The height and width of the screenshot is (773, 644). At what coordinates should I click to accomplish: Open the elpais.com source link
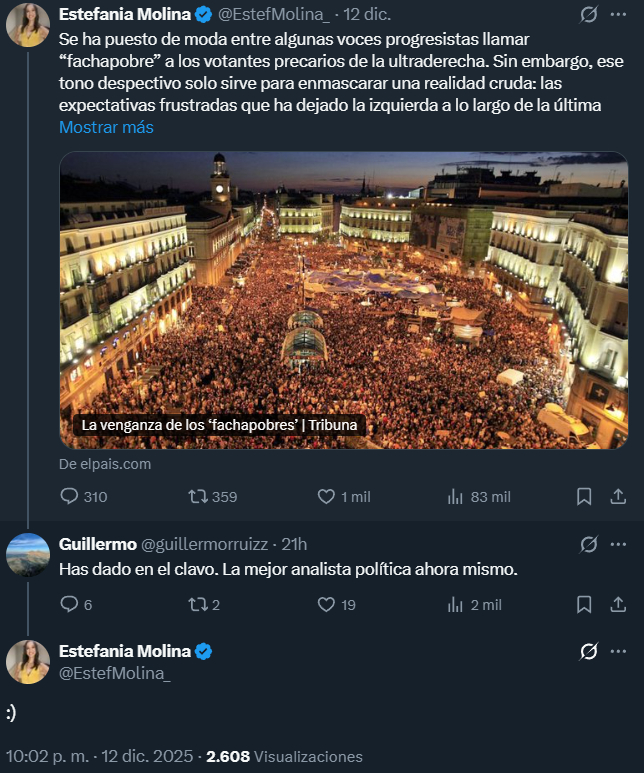click(x=104, y=464)
